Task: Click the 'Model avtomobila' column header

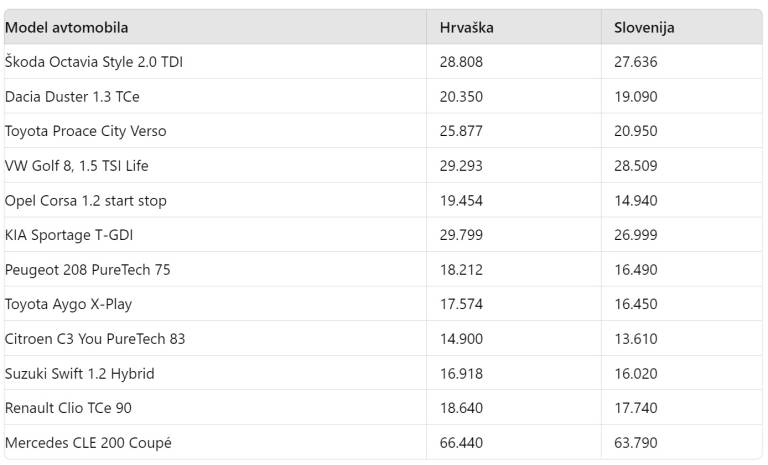Action: click(66, 28)
